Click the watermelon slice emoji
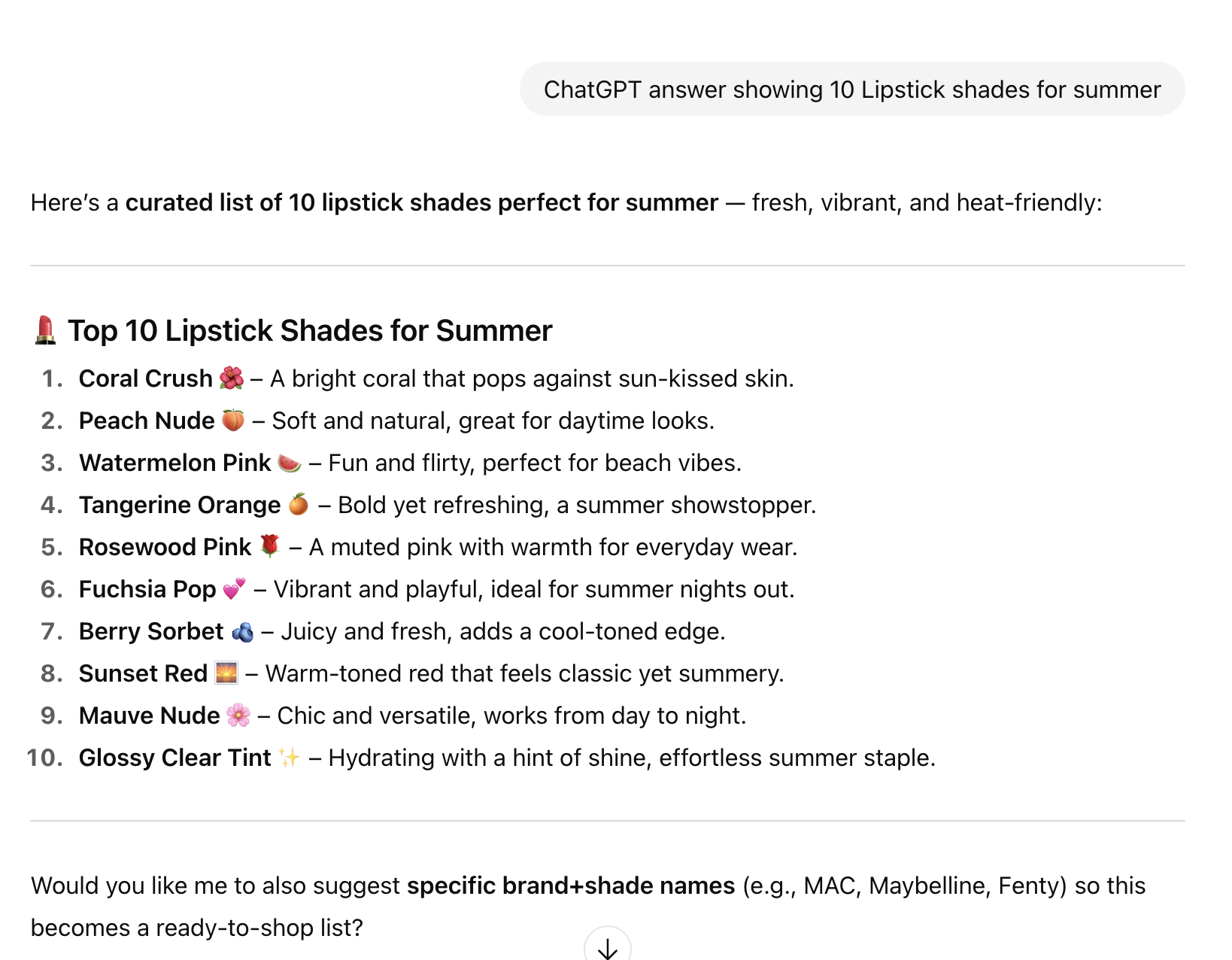 (290, 463)
